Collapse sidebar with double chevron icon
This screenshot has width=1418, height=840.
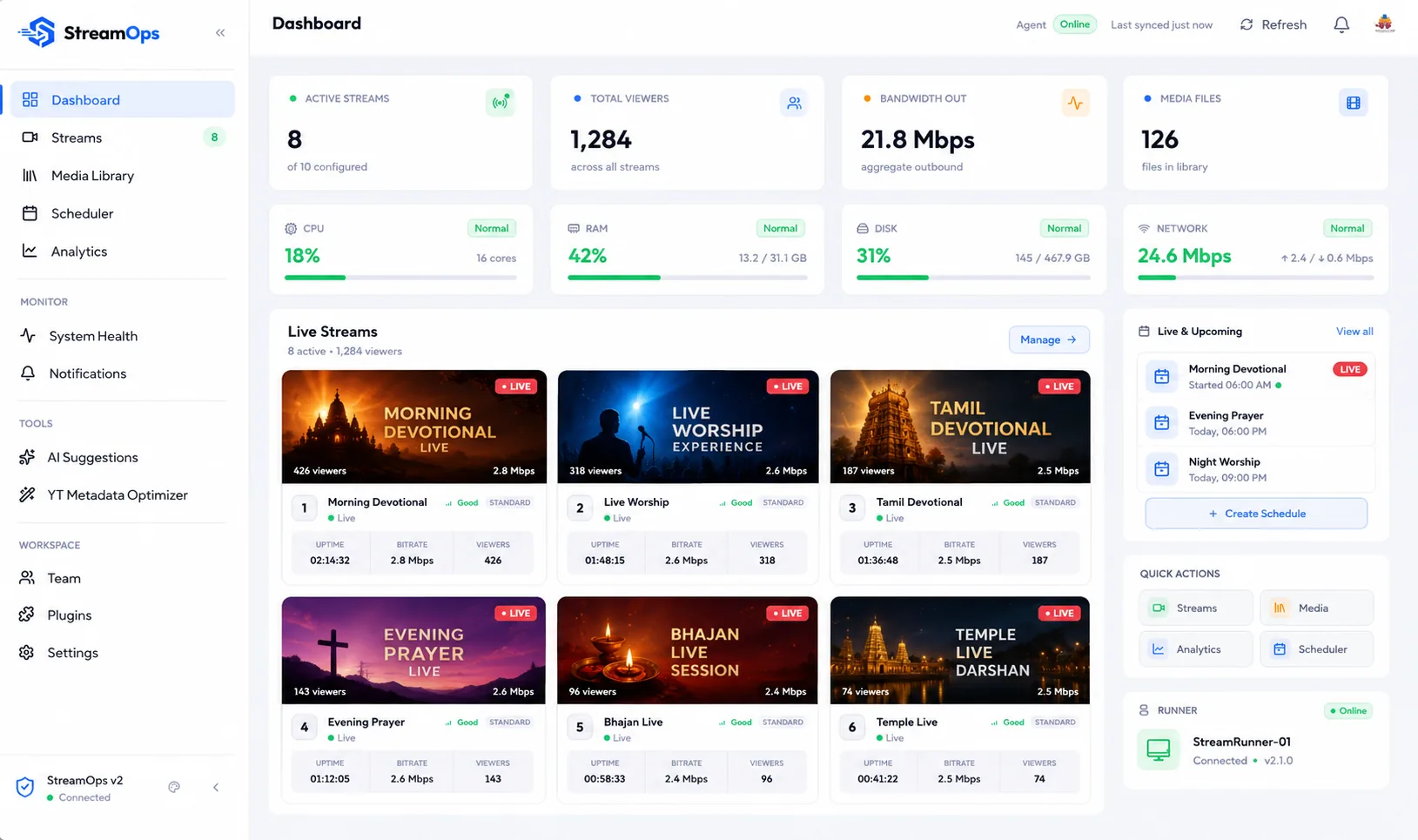(x=220, y=33)
